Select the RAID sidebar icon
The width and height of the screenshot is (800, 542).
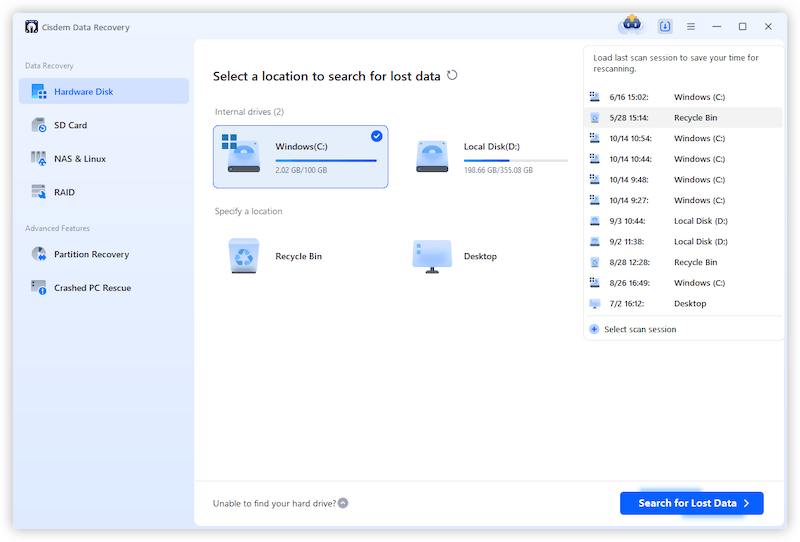[39, 192]
